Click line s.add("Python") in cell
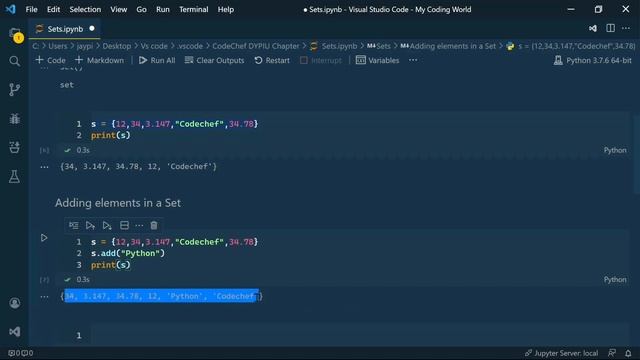This screenshot has width=640, height=360. pos(128,253)
